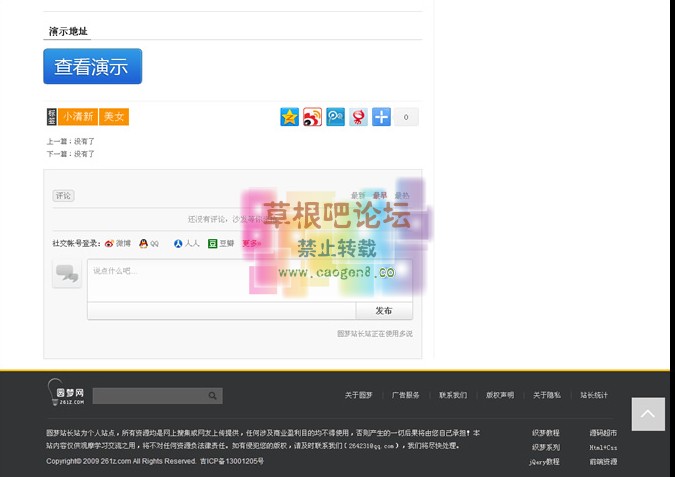Open 源码超市 footer link

(603, 433)
